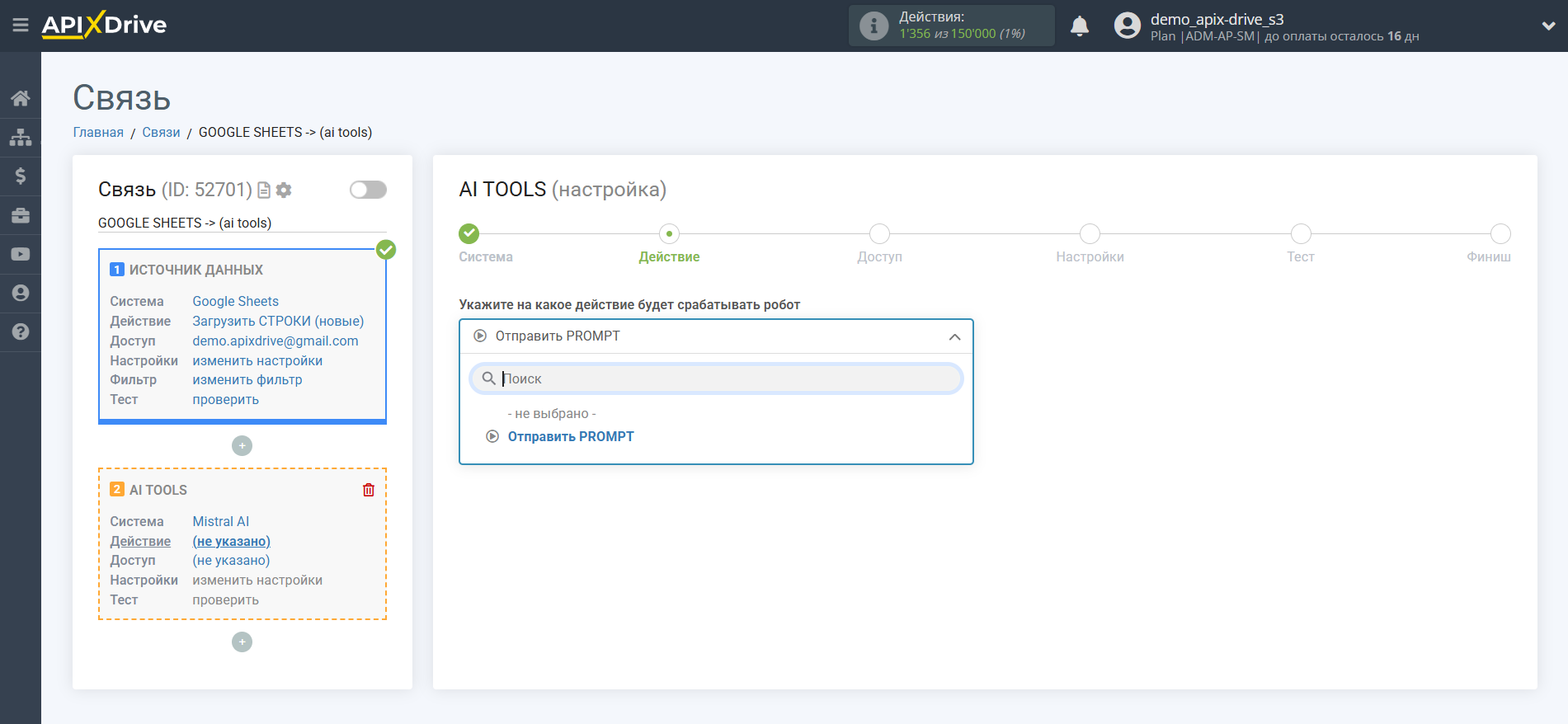Choose the "не выбрано" option
Screen dimensions: 1568x724
coord(551,414)
